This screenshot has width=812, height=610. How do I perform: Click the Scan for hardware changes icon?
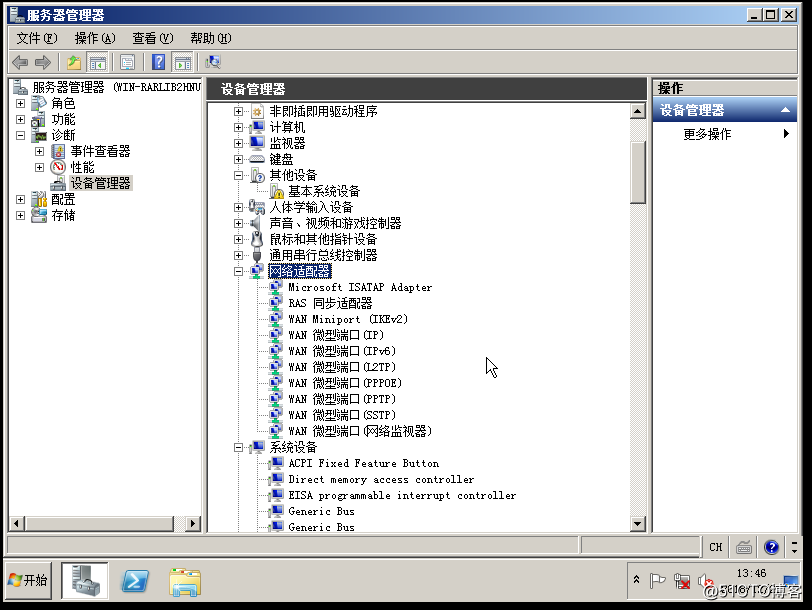click(x=213, y=63)
